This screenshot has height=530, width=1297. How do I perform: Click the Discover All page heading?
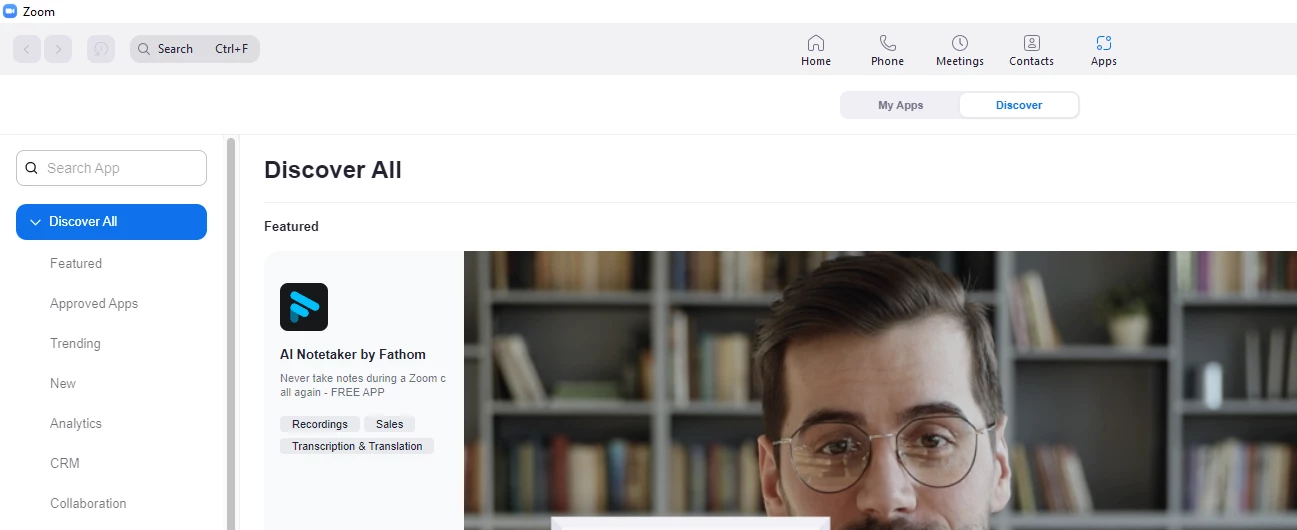point(333,170)
